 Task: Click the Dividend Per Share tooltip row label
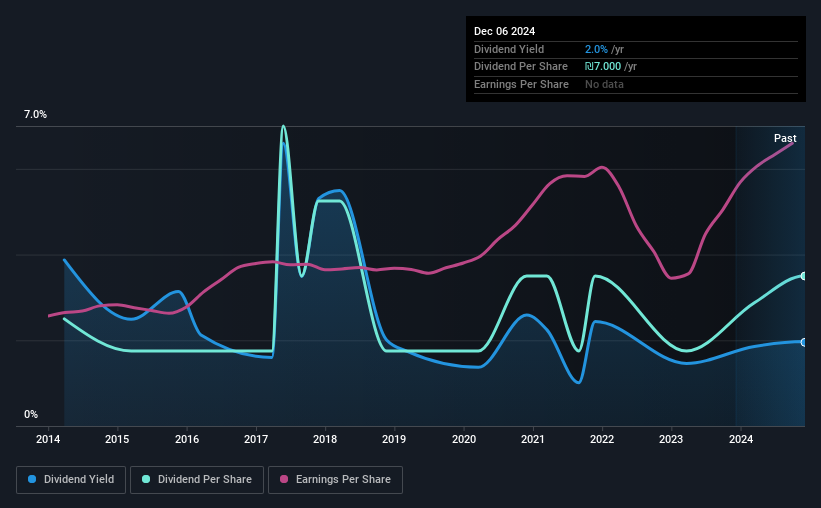pyautogui.click(x=520, y=67)
